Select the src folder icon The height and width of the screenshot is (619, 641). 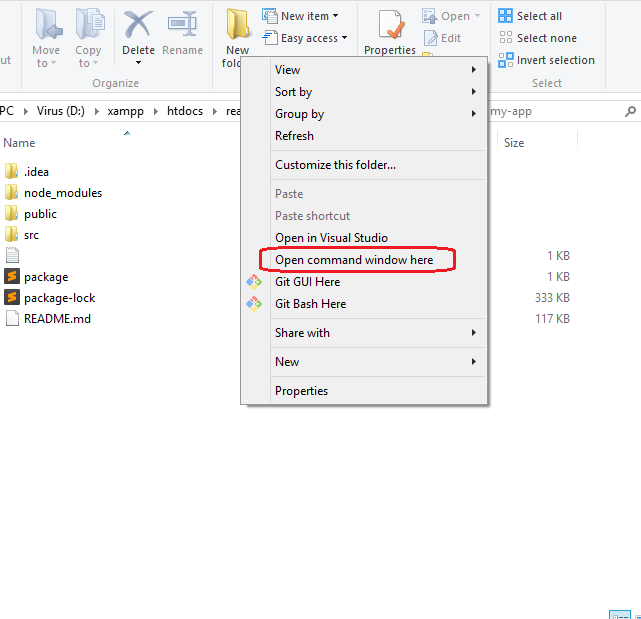point(11,235)
